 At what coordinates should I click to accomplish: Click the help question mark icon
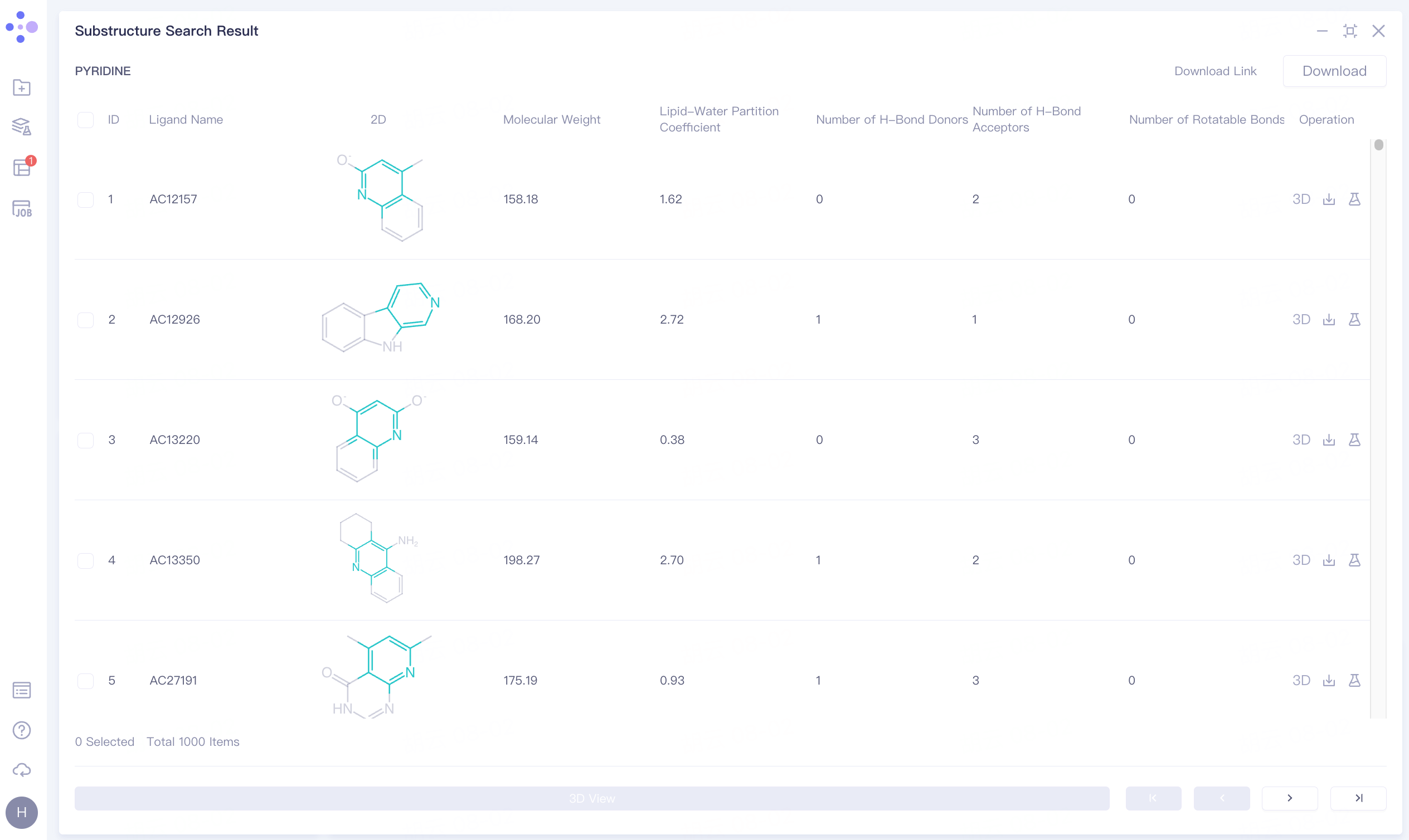pyautogui.click(x=22, y=730)
